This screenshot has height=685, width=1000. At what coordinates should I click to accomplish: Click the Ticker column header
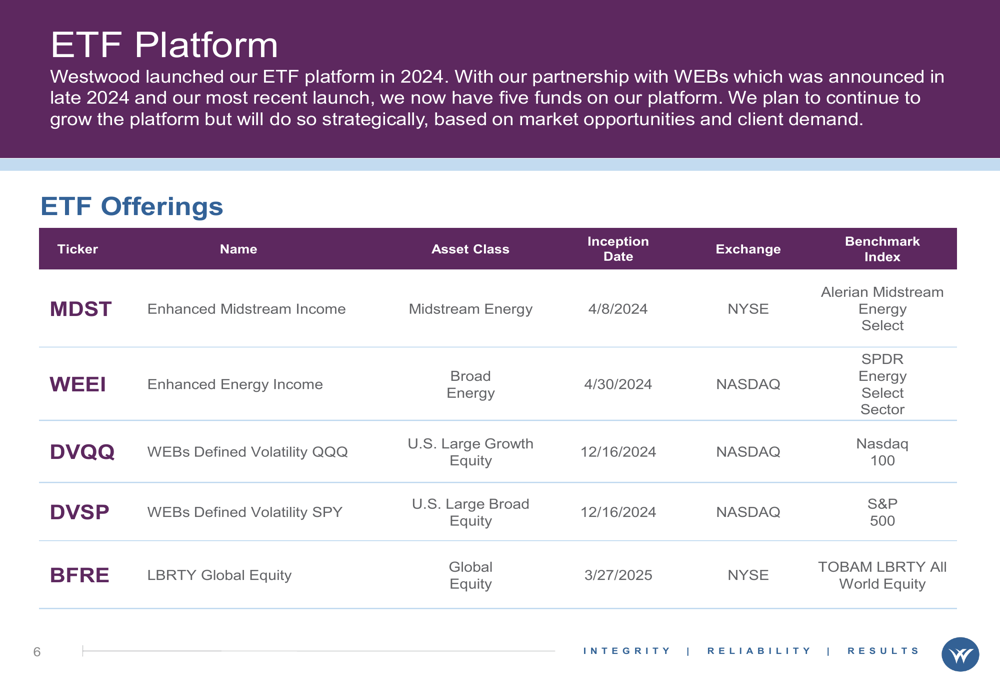tap(77, 249)
